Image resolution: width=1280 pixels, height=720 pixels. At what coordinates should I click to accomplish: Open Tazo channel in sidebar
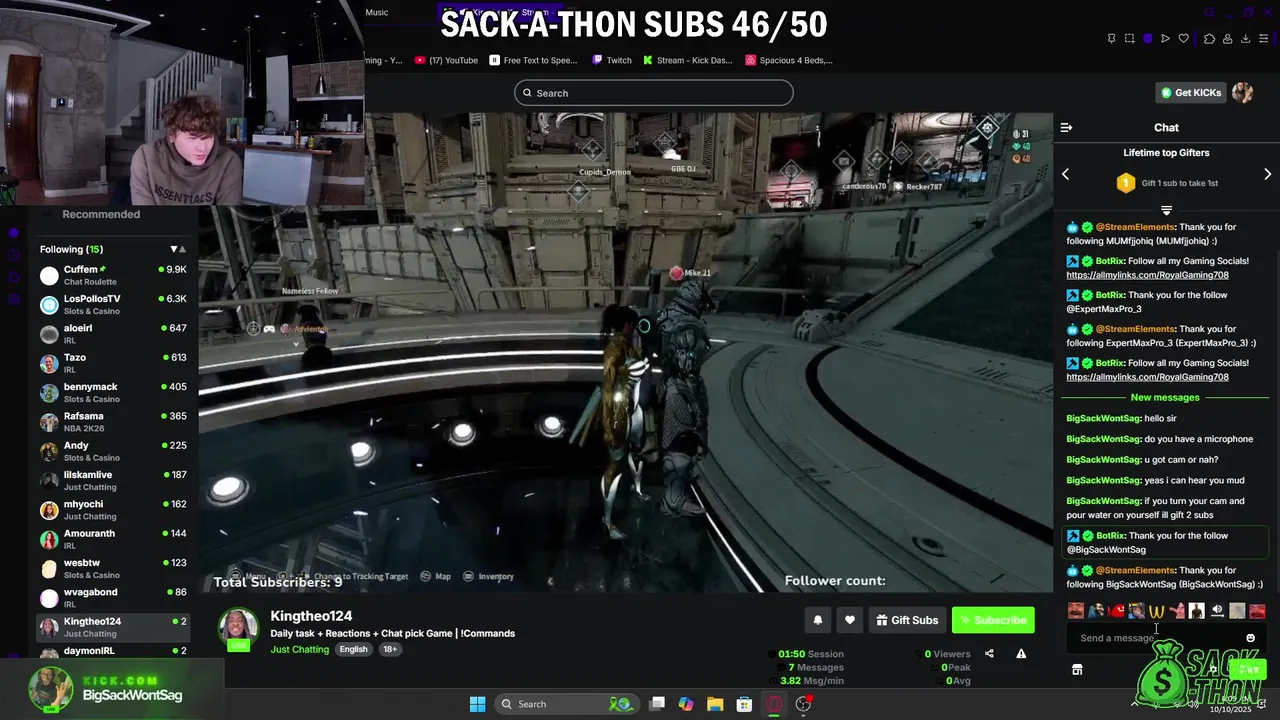(x=113, y=363)
